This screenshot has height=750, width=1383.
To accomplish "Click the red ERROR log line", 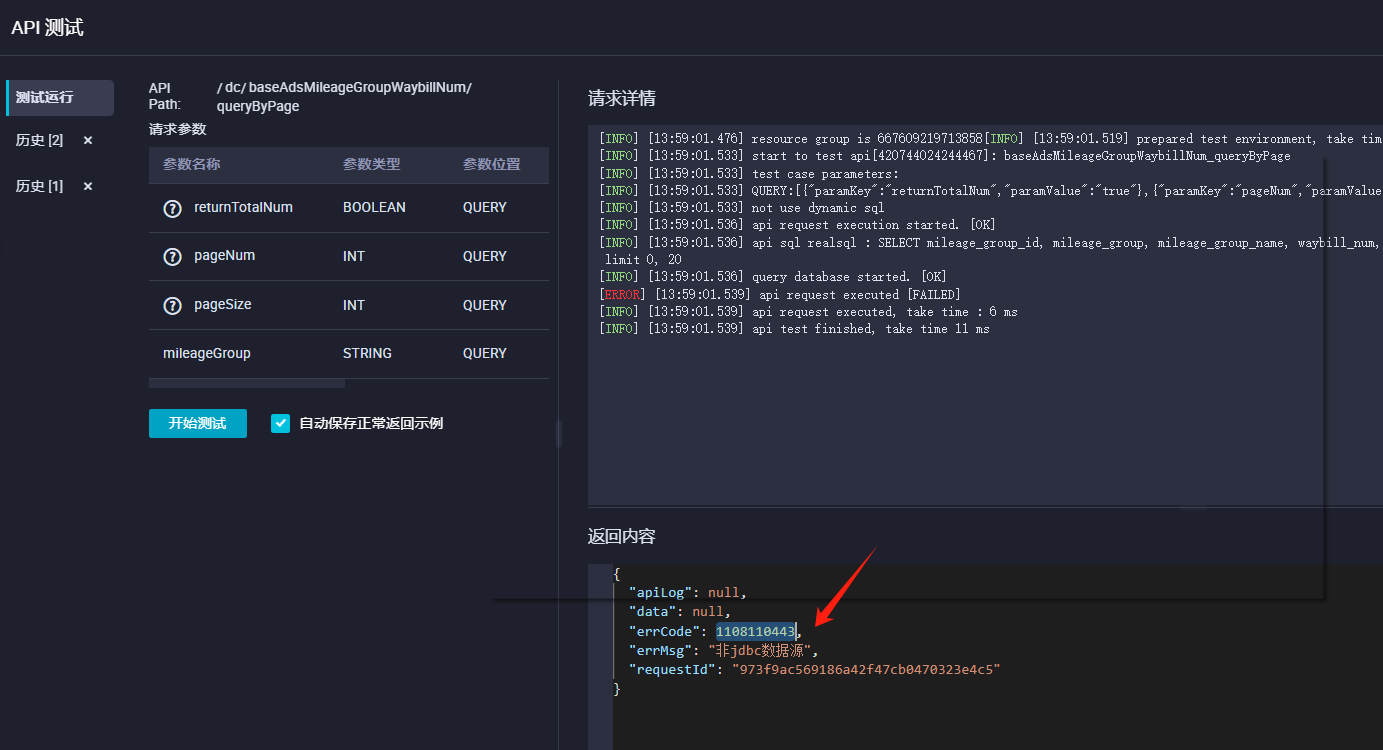I will (779, 294).
